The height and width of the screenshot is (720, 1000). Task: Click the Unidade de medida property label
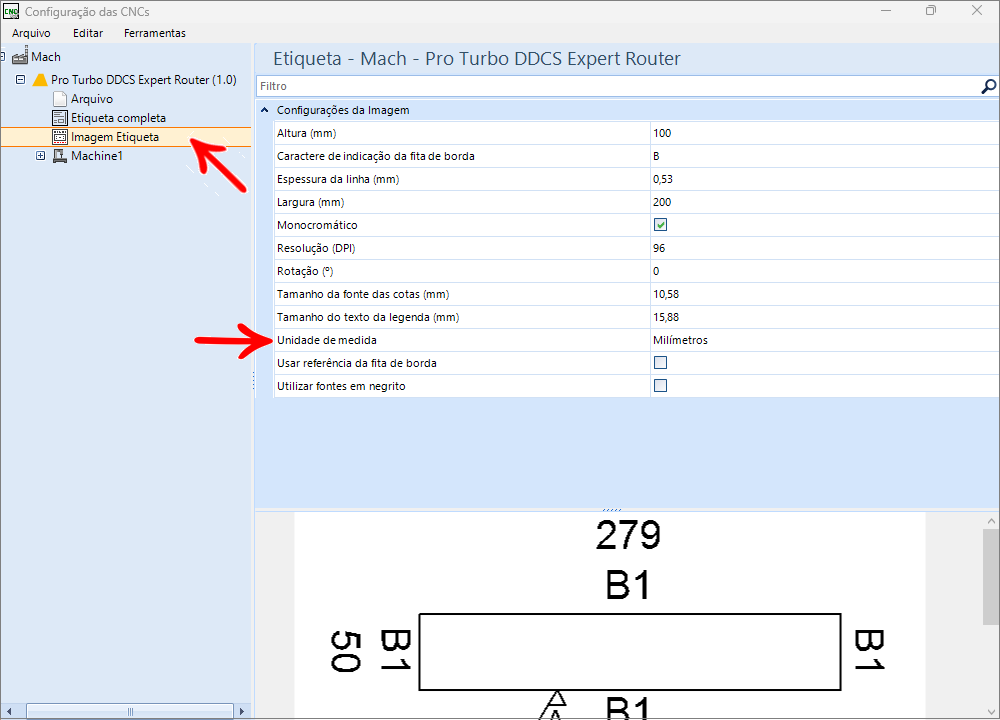tap(327, 340)
